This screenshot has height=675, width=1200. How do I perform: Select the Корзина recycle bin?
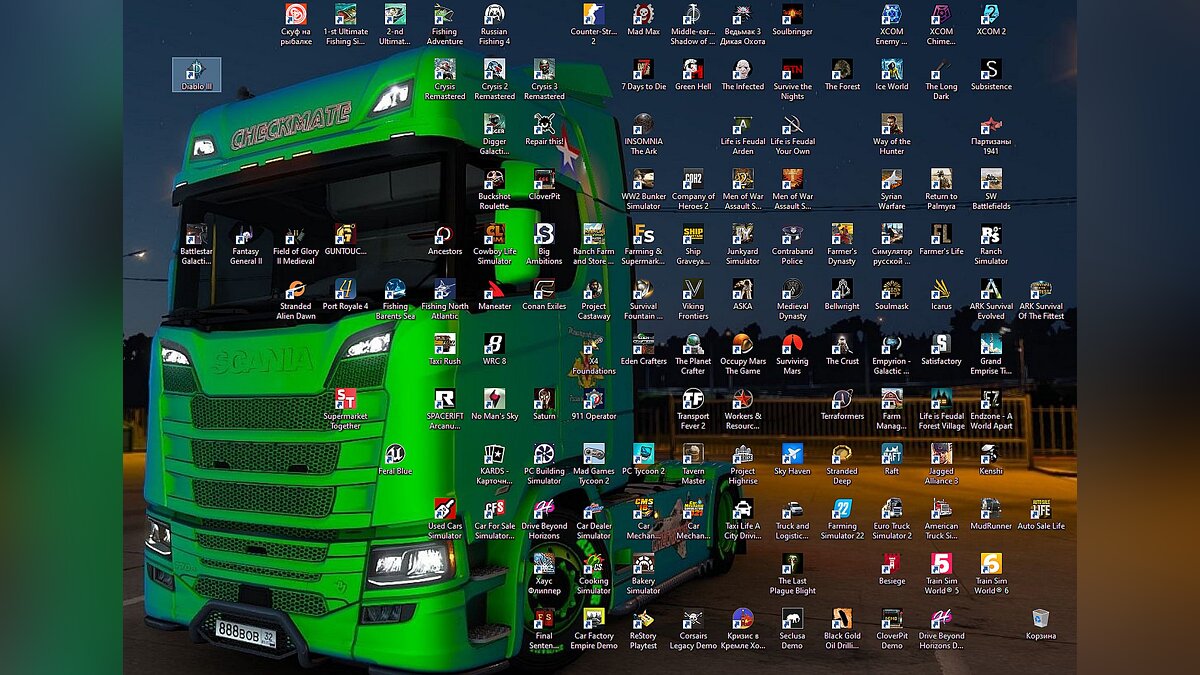(1040, 625)
